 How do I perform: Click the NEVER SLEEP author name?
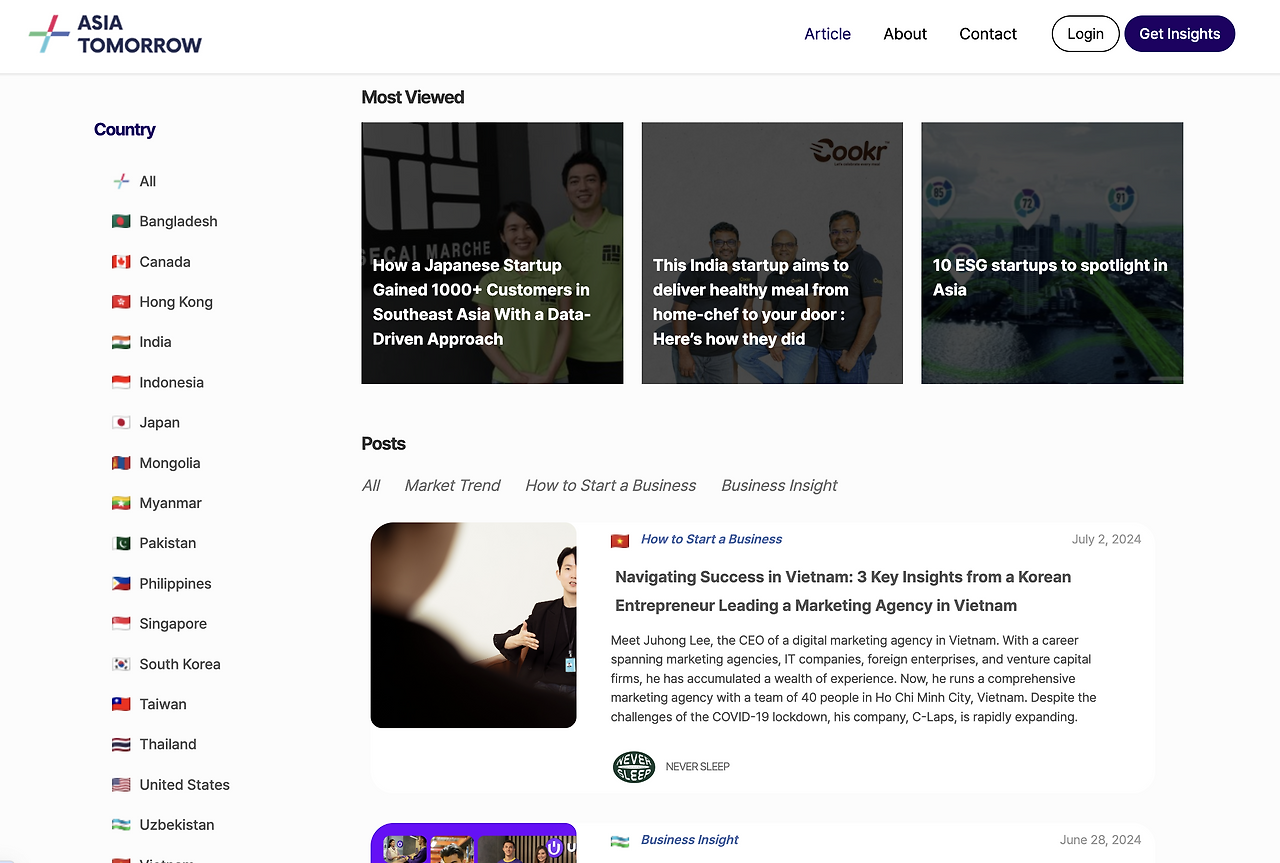tap(698, 767)
